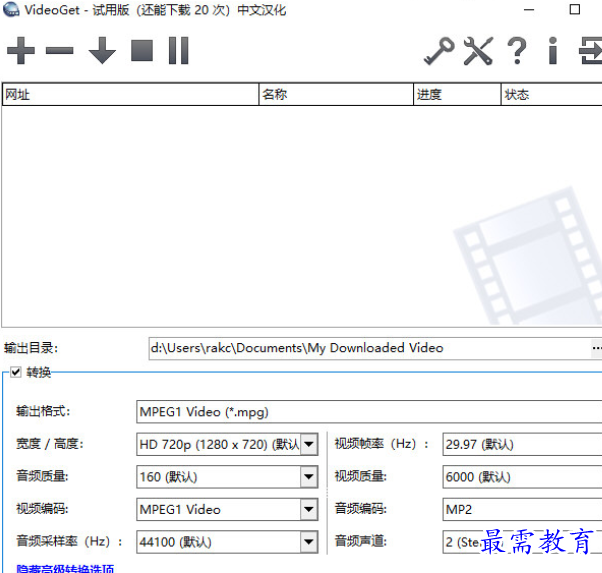This screenshot has width=602, height=573.
Task: Open settings with the wrench and screwdriver icon
Action: tap(478, 51)
